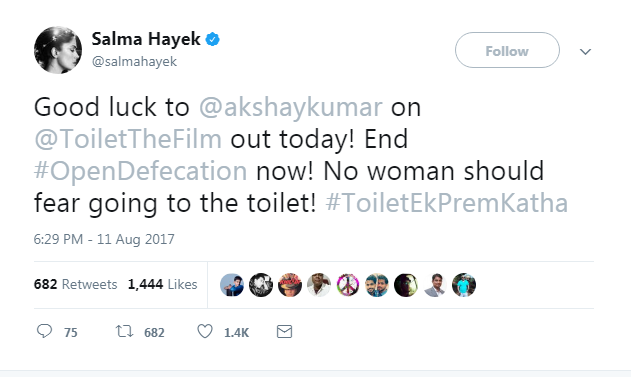Like the tweet with heart icon
Image resolution: width=631 pixels, height=377 pixels.
click(x=205, y=332)
